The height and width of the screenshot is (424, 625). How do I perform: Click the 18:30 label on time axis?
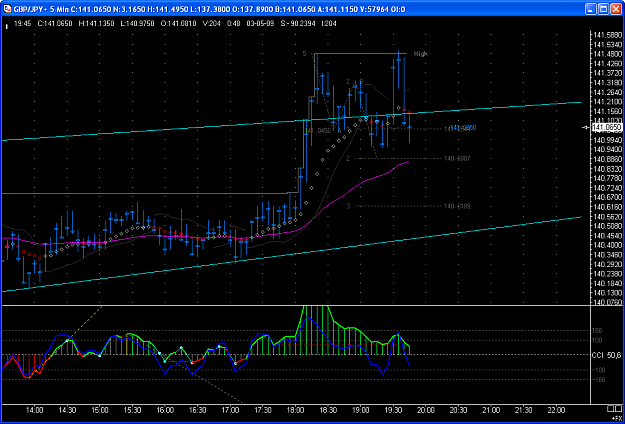[x=328, y=410]
